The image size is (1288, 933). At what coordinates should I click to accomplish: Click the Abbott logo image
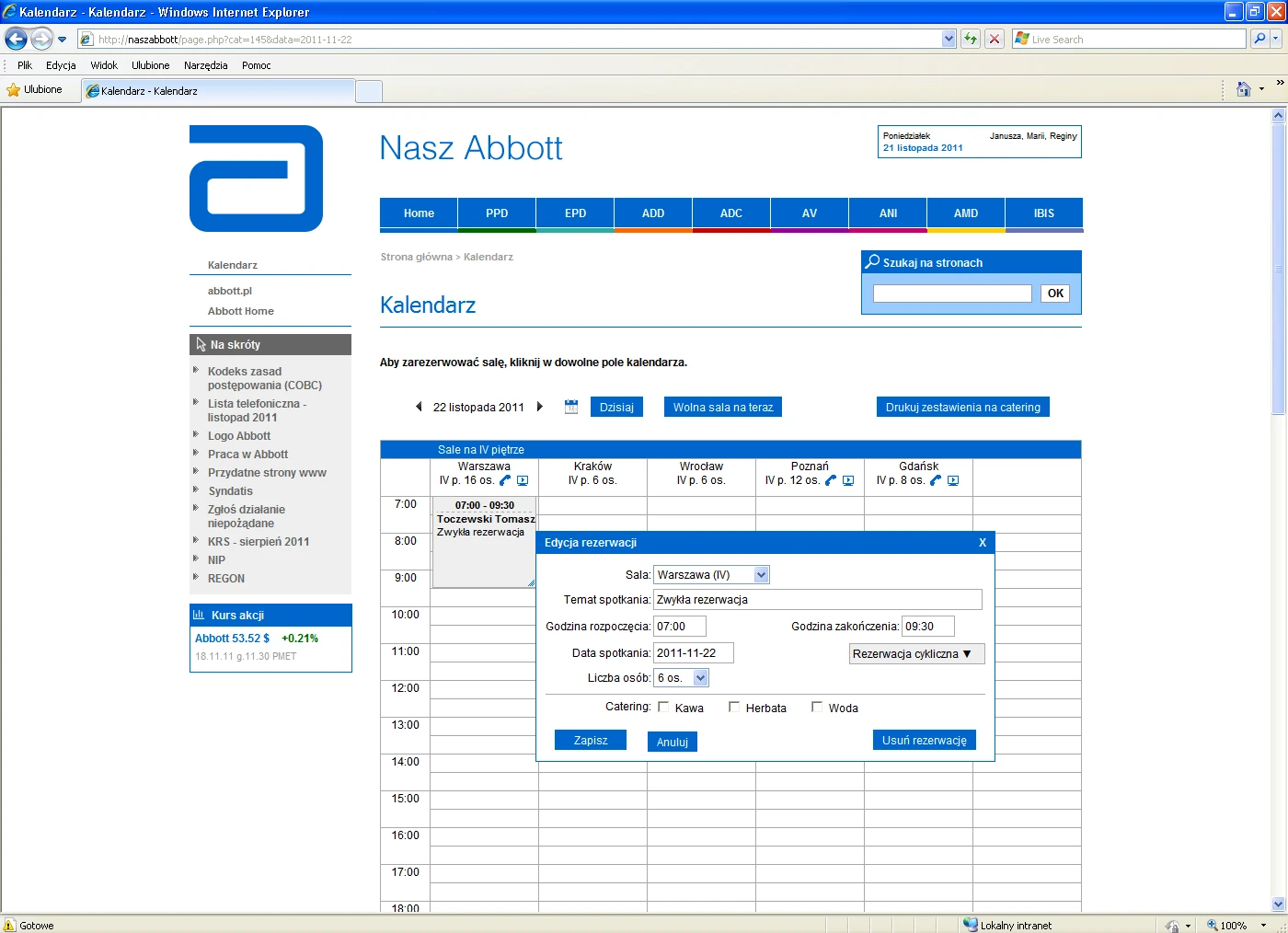click(x=256, y=179)
